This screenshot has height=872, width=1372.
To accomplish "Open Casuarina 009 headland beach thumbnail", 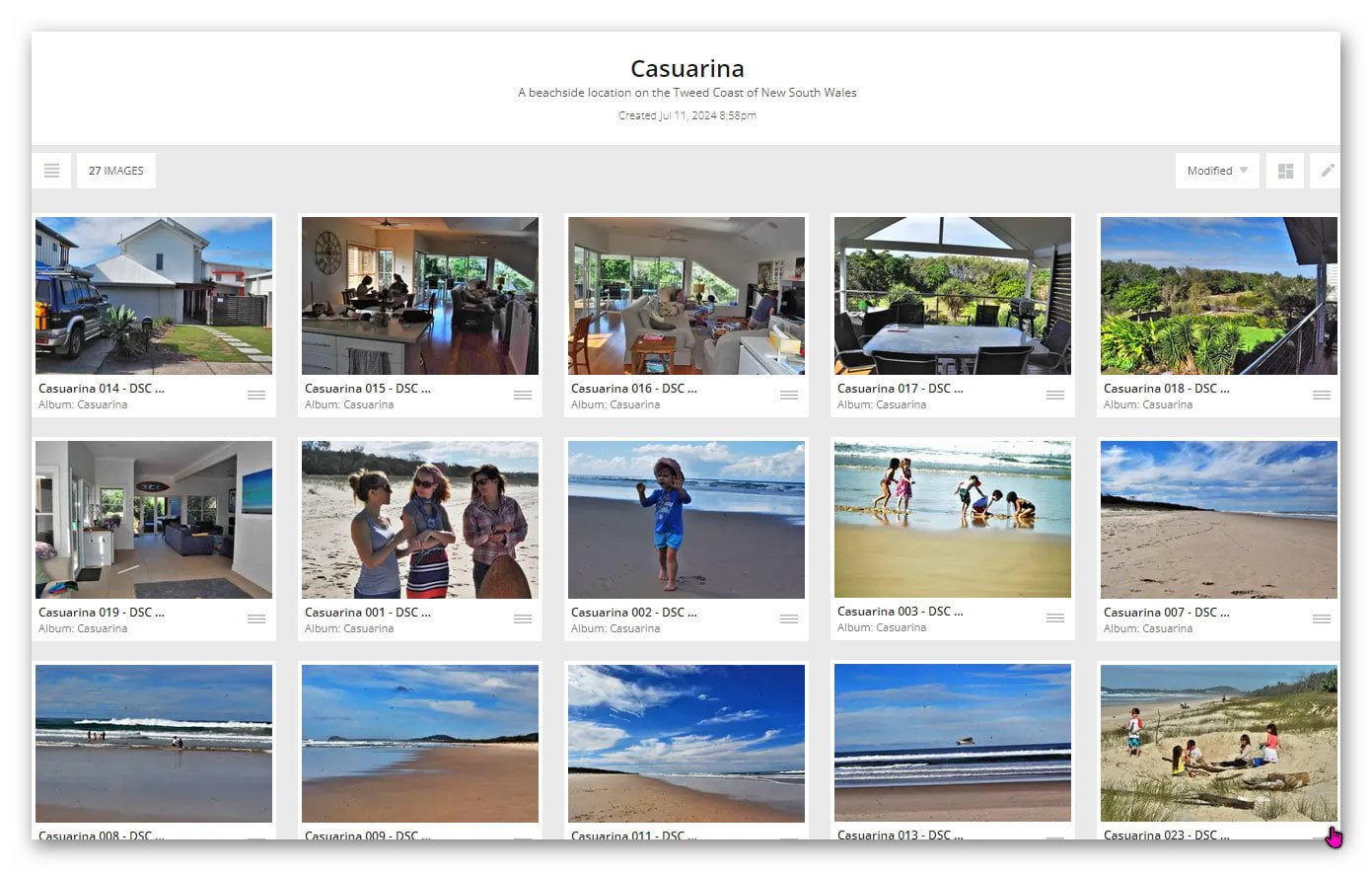I will coord(420,744).
